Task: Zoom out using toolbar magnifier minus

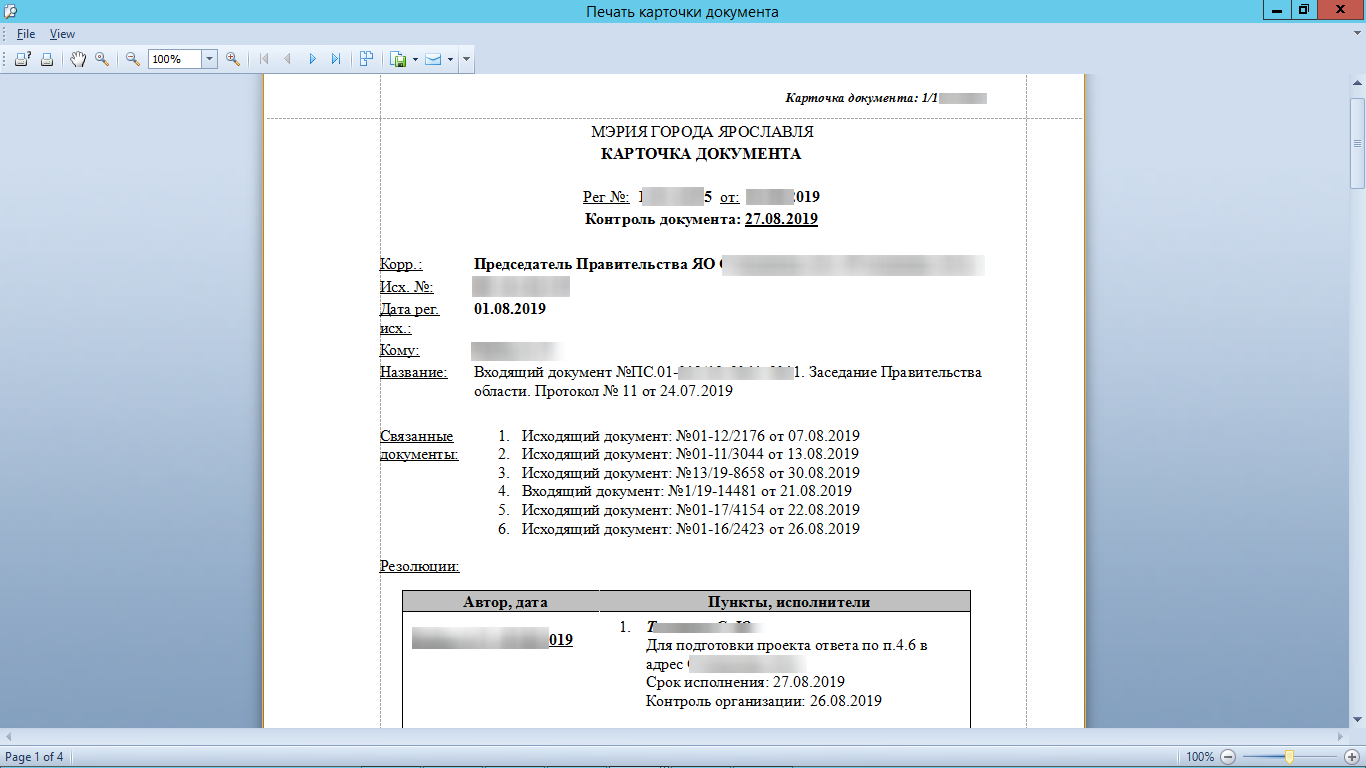Action: (132, 59)
